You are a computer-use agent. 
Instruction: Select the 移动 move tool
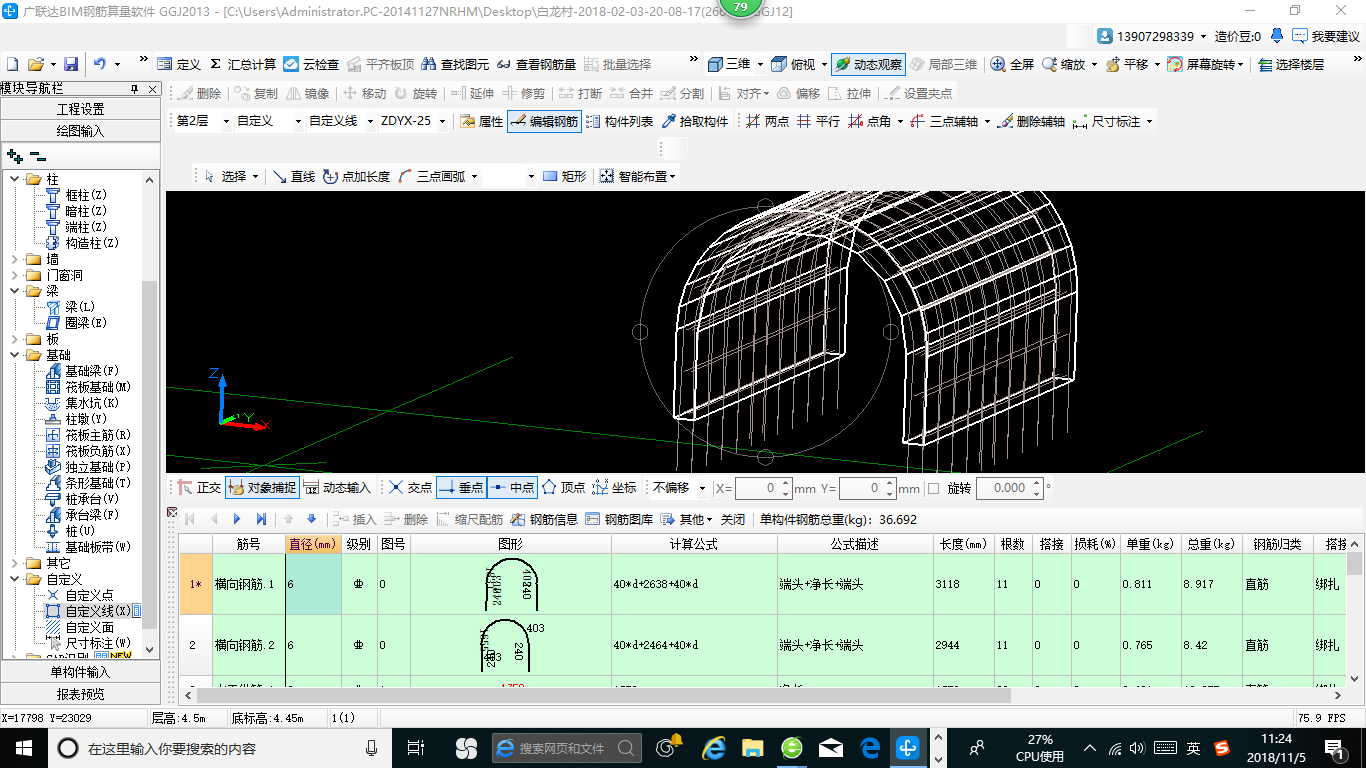364,93
